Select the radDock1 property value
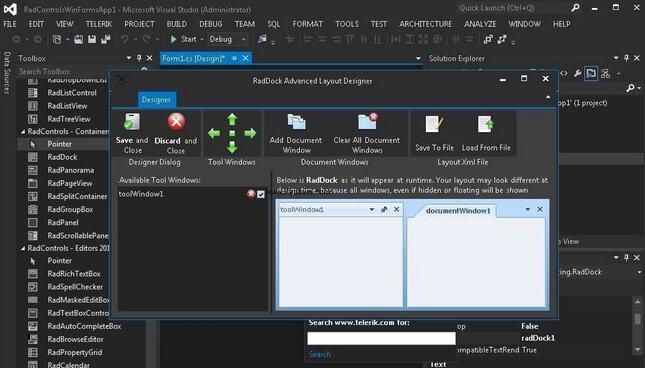Screen dimensions: 645x368 pyautogui.click(x=538, y=338)
